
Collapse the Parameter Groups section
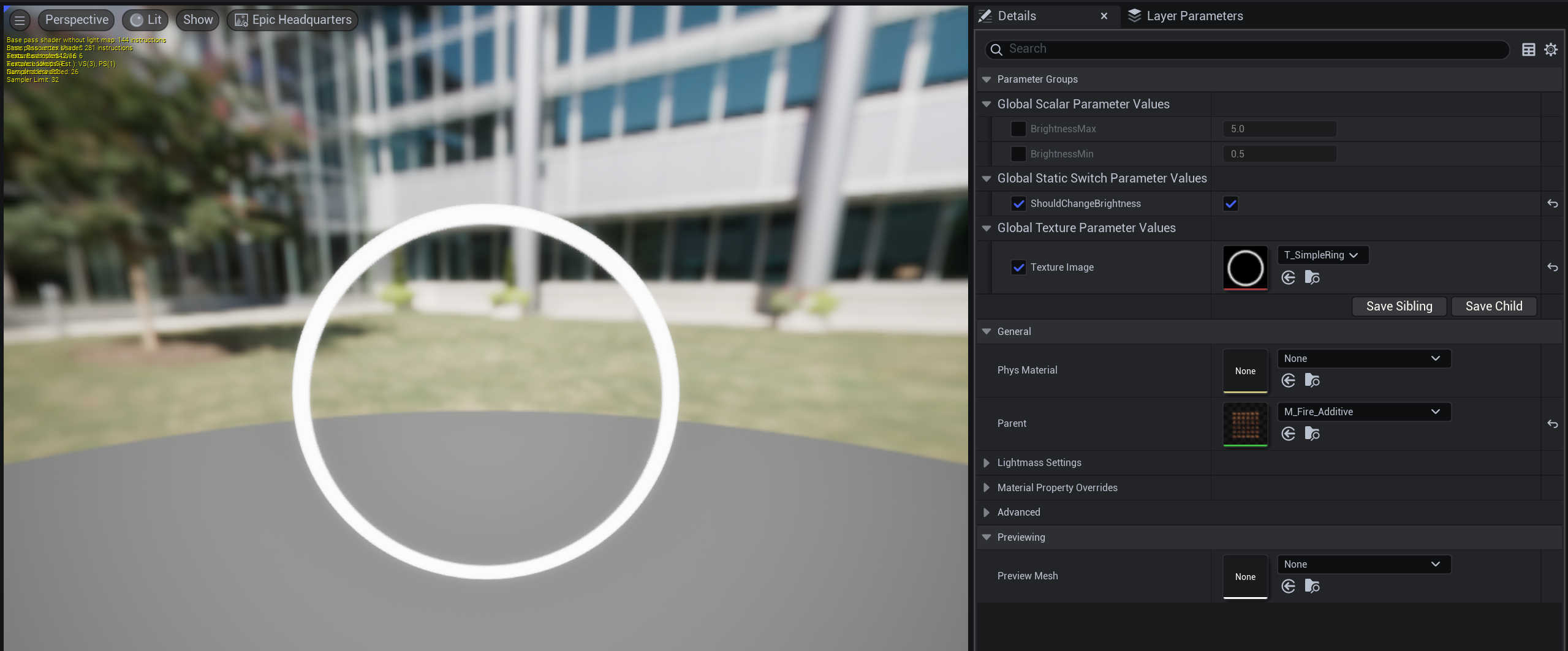(987, 80)
